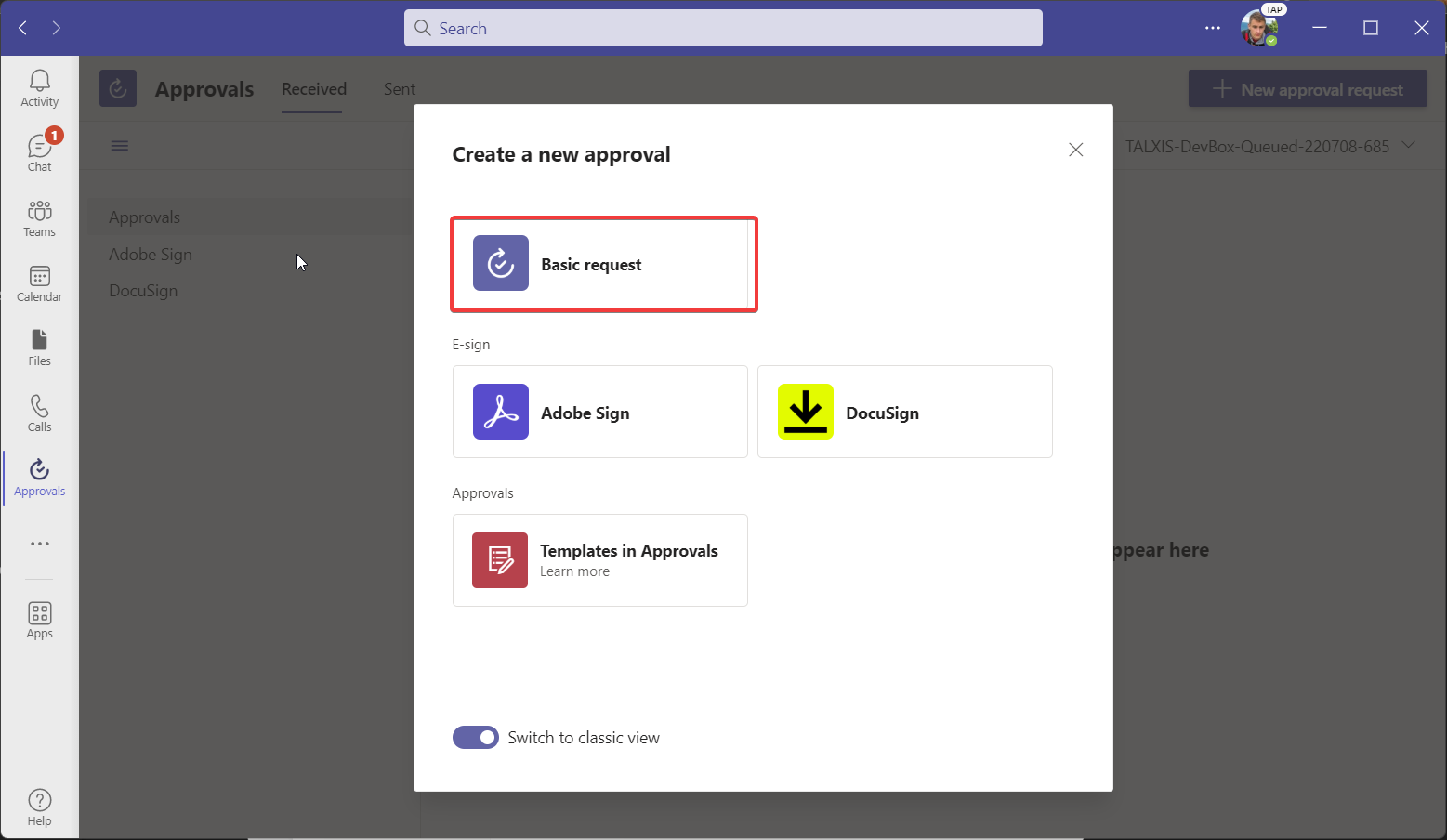Click the Search box in the title bar
The height and width of the screenshot is (840, 1447).
pyautogui.click(x=723, y=28)
